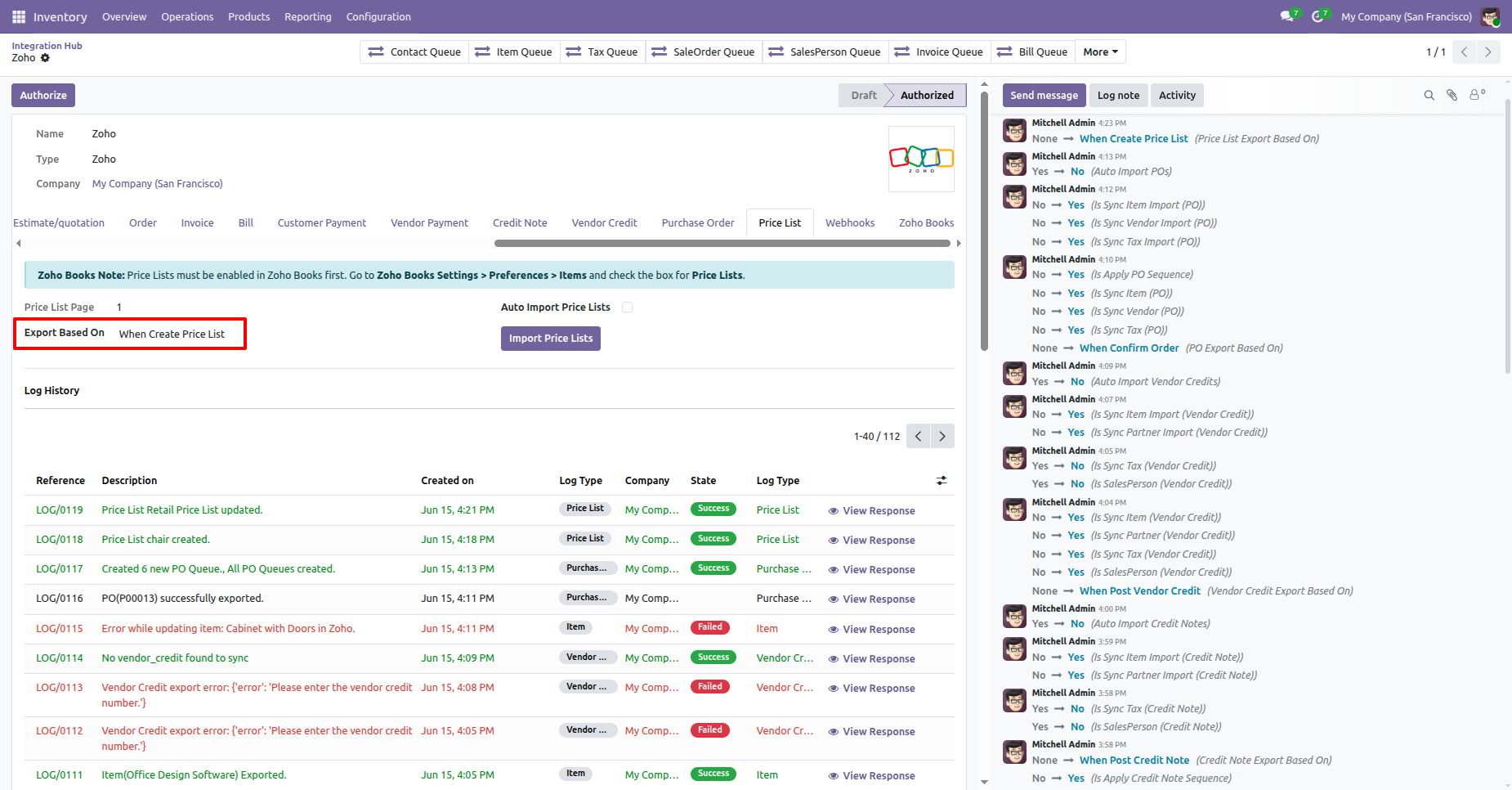Expand the More dropdown
Viewport: 1512px width, 790px height.
coord(1100,52)
